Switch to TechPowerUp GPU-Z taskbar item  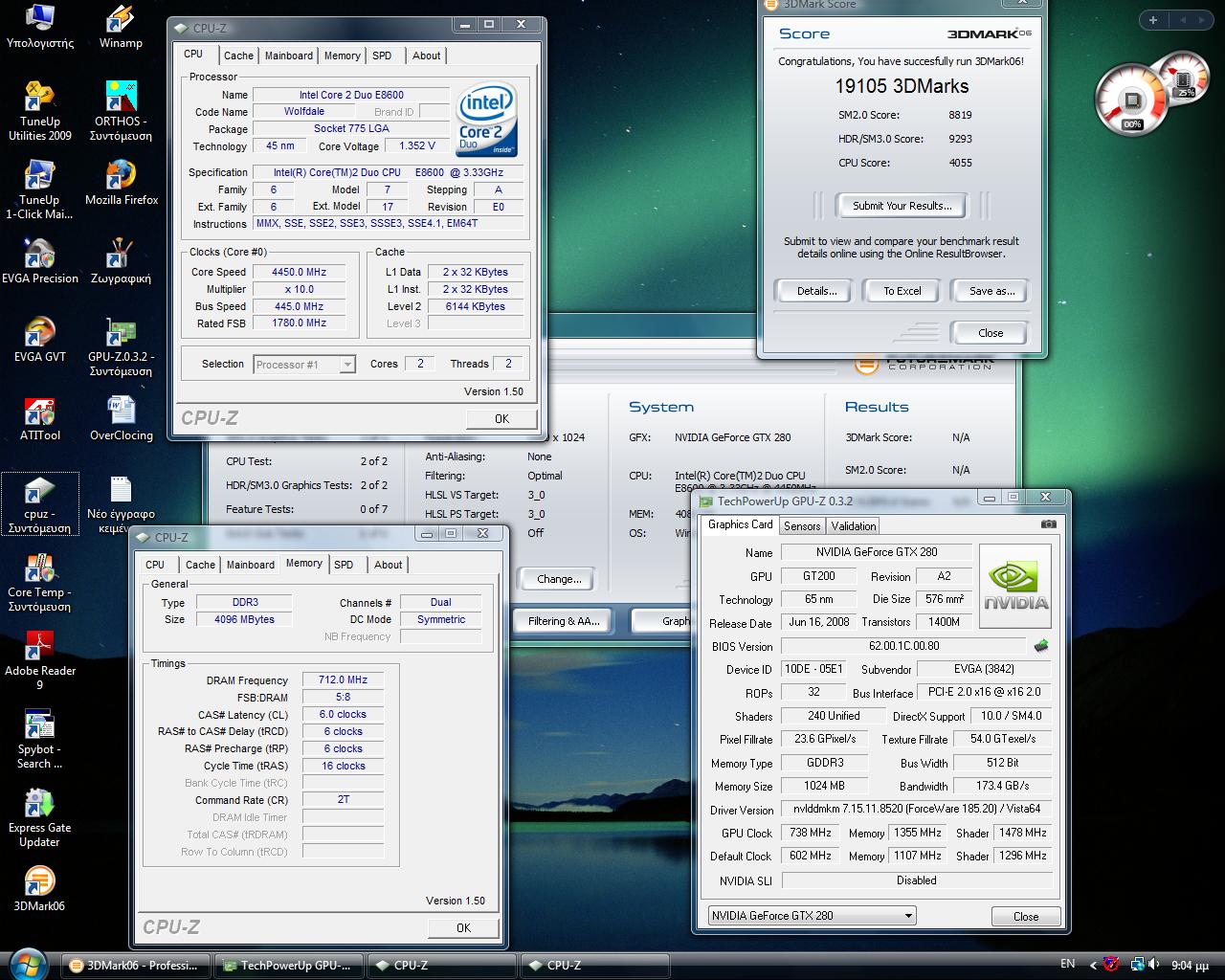tap(287, 965)
